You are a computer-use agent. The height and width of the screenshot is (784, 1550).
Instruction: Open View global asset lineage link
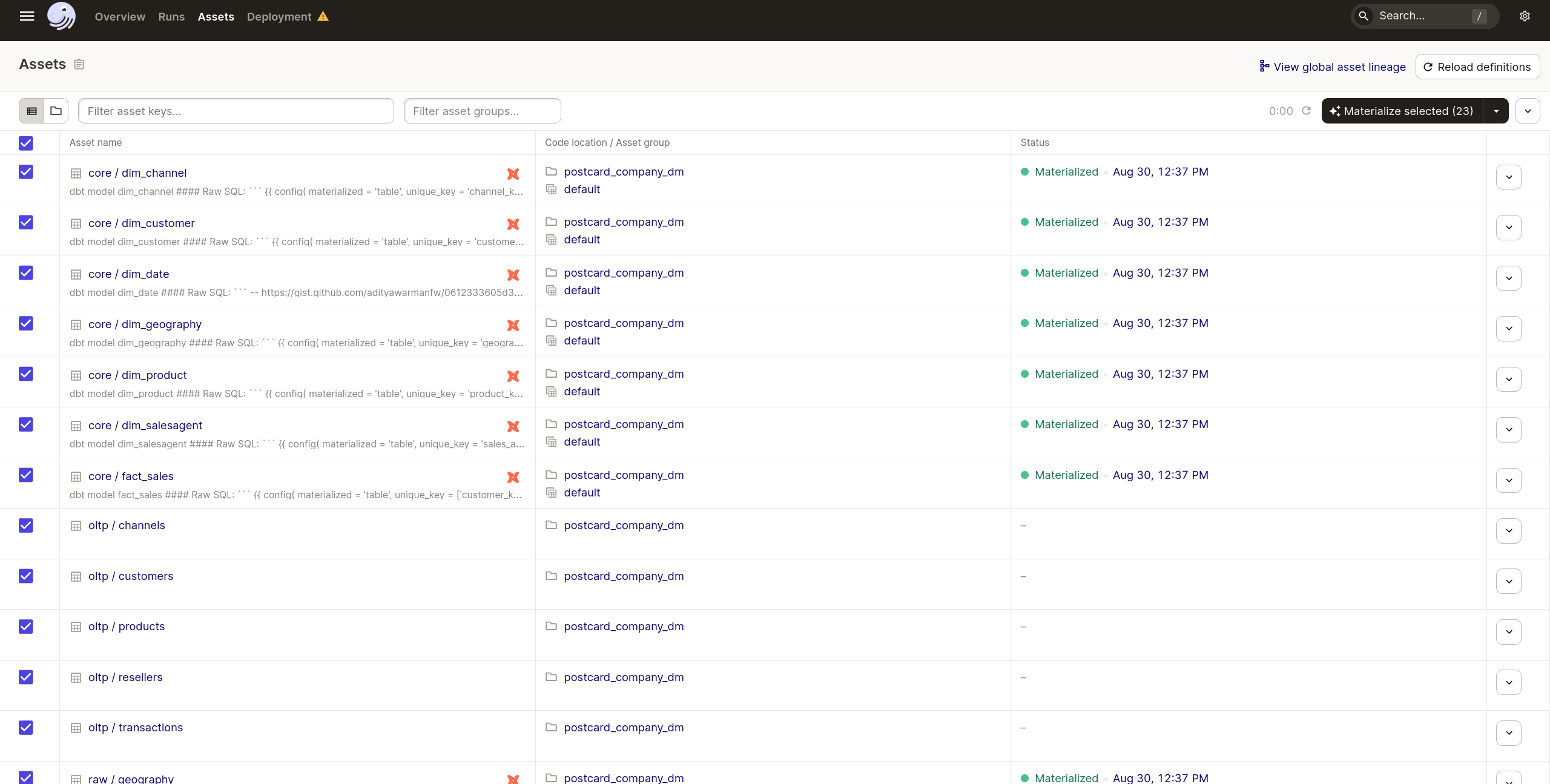[1332, 67]
